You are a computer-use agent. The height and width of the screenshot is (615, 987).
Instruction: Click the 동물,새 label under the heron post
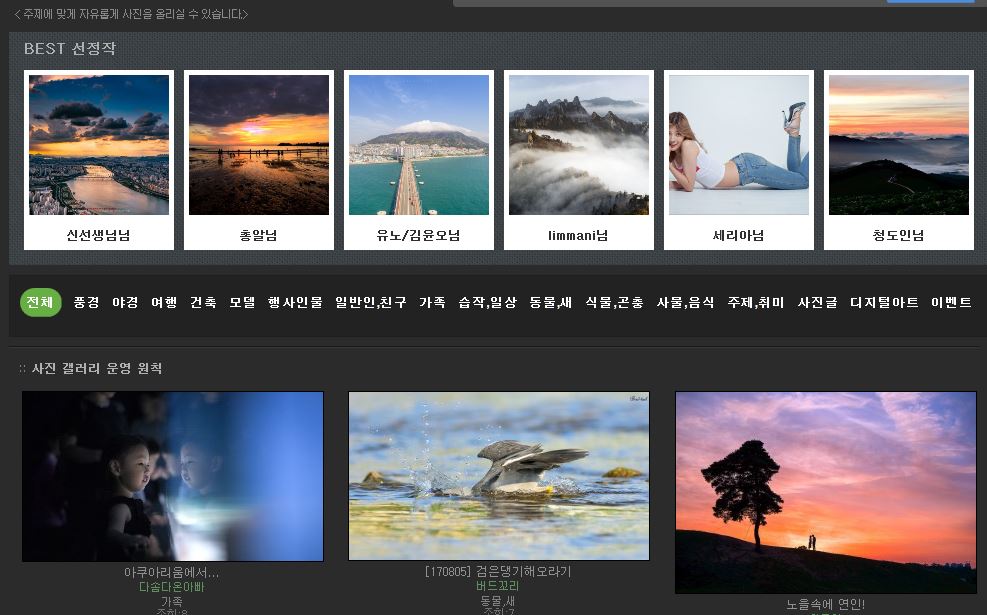(498, 601)
